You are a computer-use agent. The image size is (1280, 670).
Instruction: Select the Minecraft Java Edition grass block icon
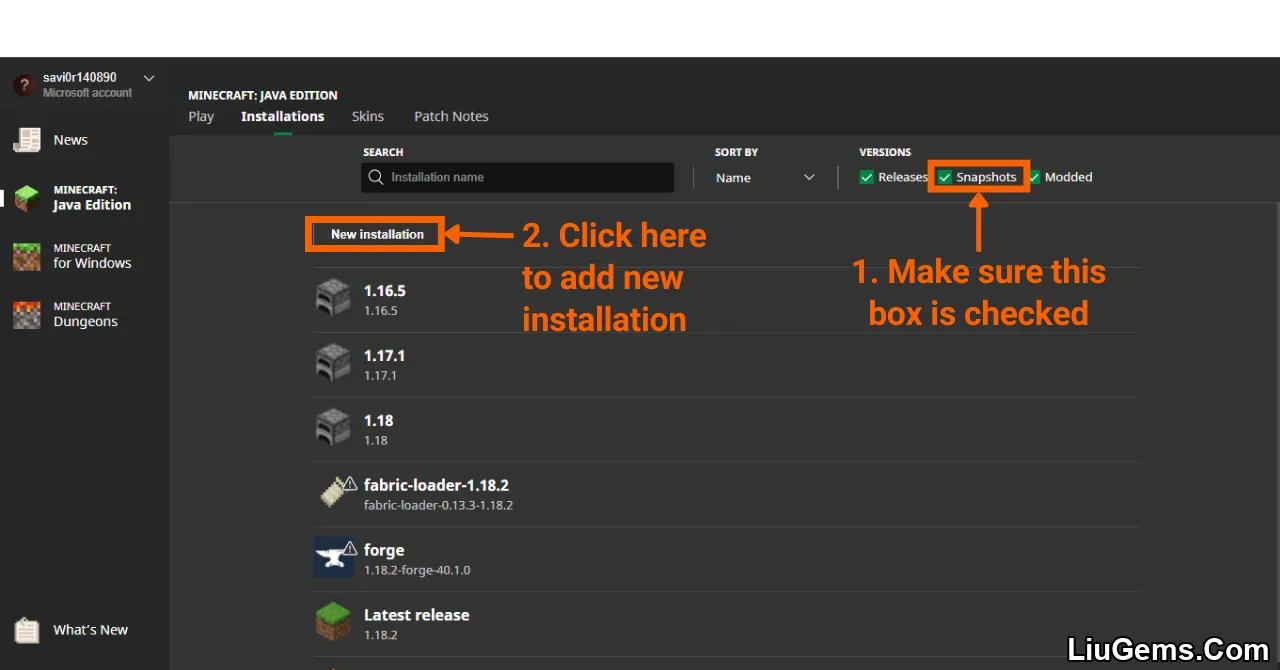[27, 198]
